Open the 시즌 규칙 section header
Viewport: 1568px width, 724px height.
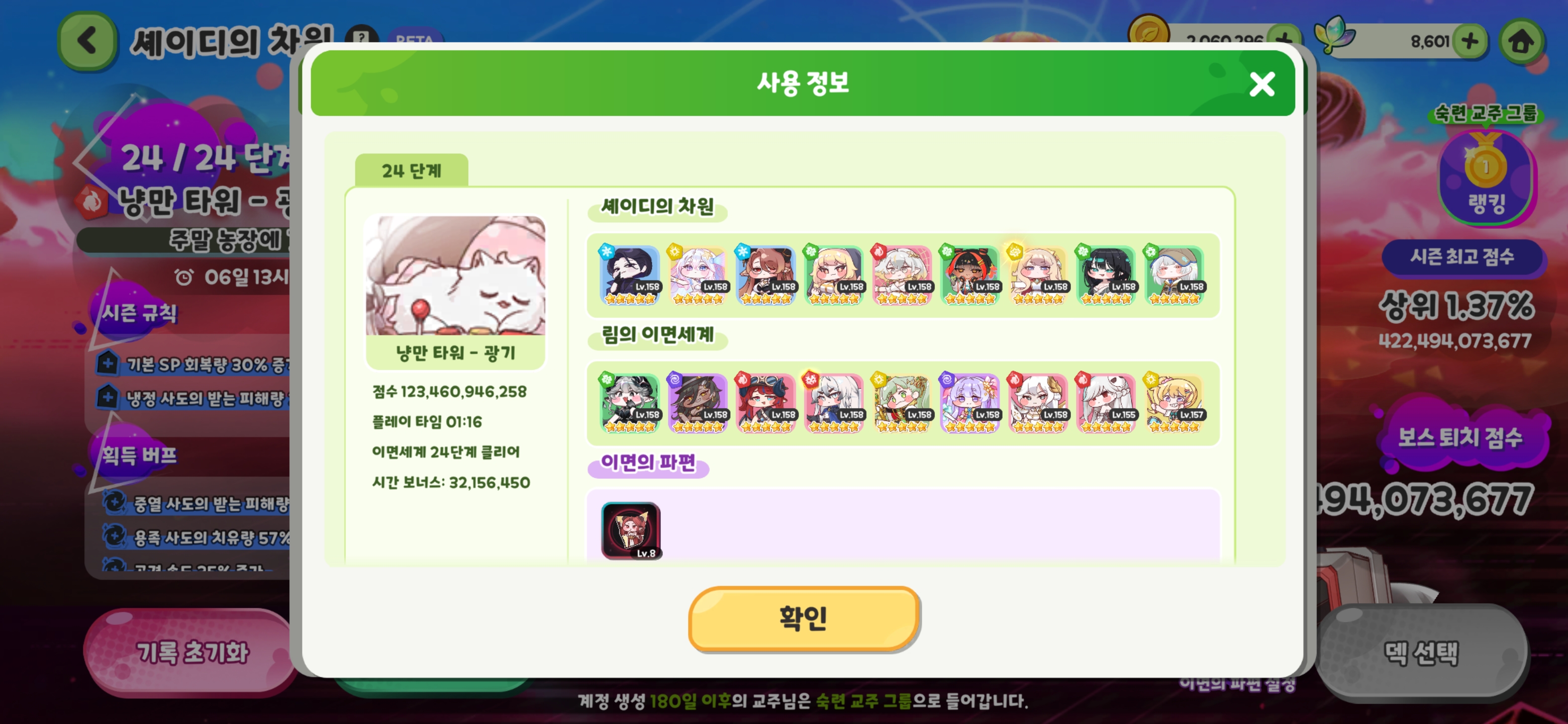139,313
